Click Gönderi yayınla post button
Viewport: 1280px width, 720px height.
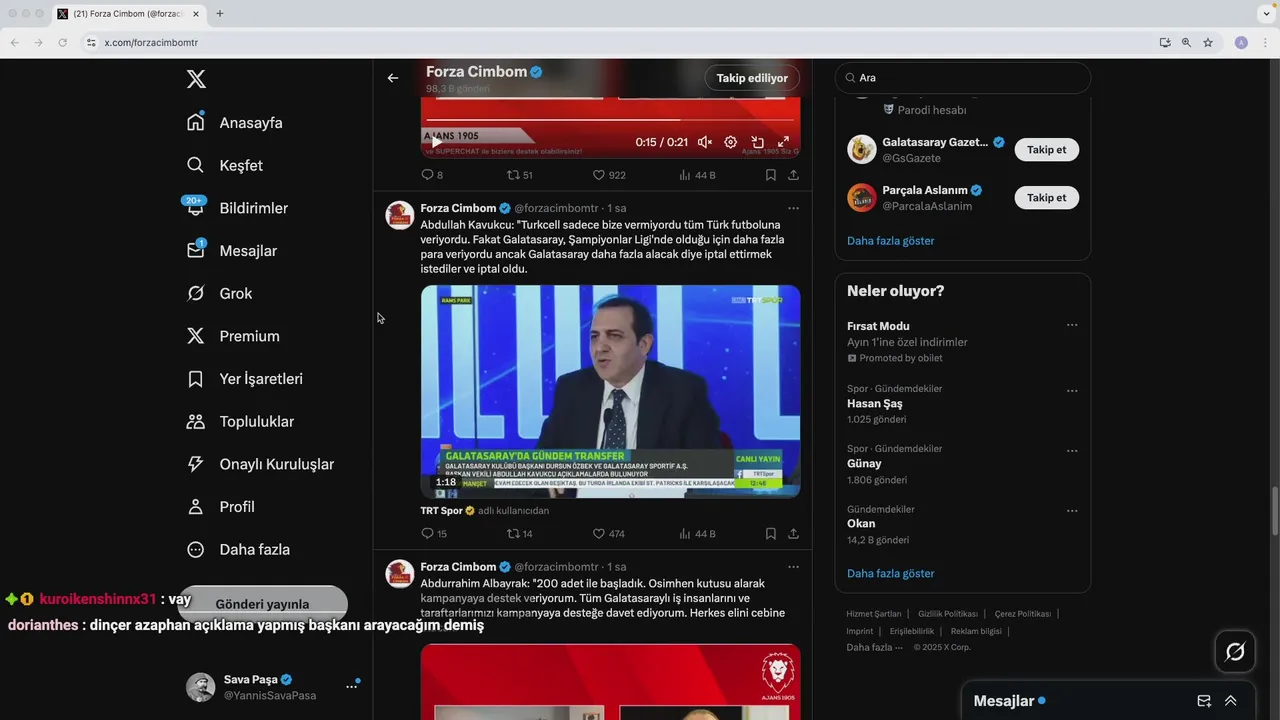point(262,604)
